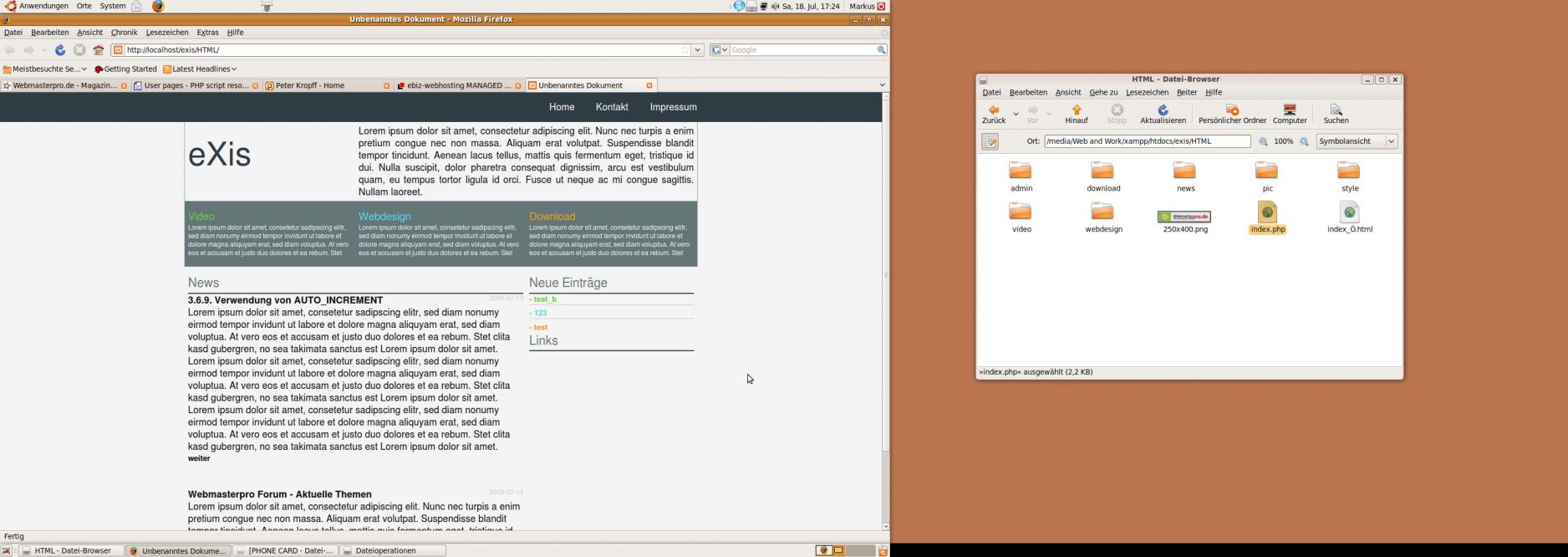Screen dimensions: 1568x557
Task: Open Persönlicher Ordner from toolbar
Action: tap(1232, 110)
